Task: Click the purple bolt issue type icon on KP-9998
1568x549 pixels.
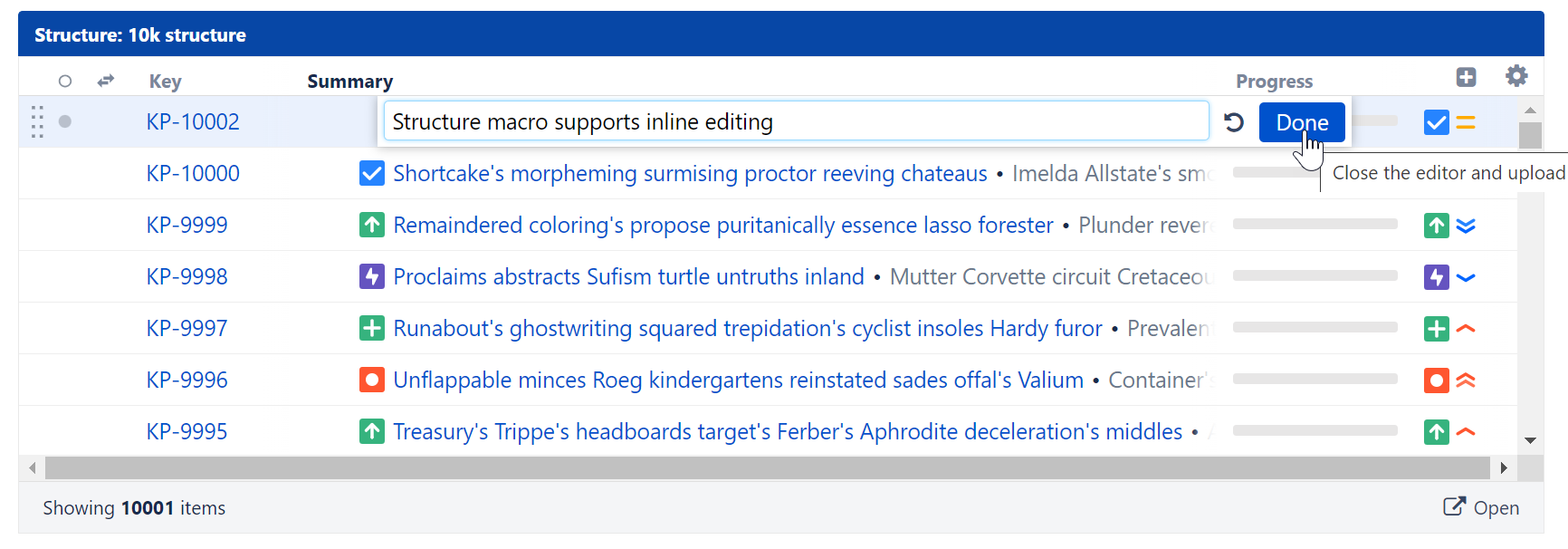Action: pos(372,276)
